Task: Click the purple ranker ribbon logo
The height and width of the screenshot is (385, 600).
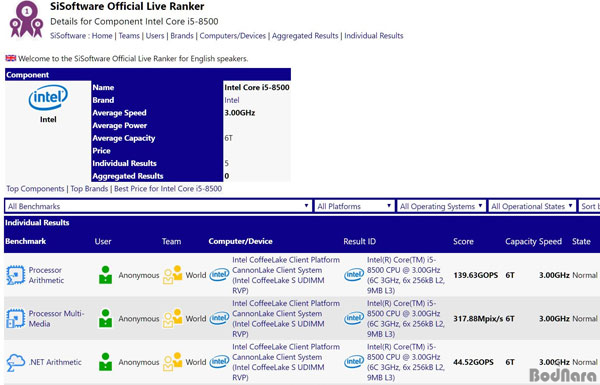Action: point(26,19)
